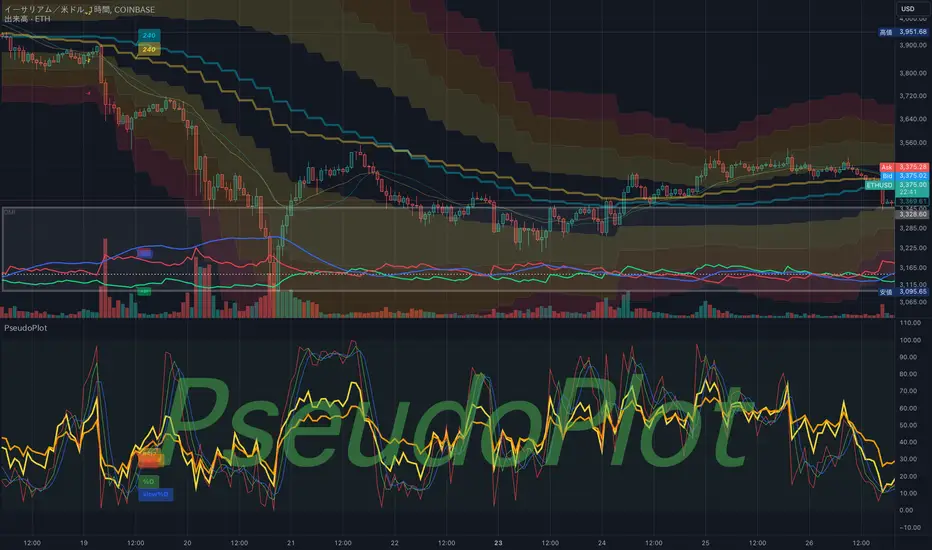Click the 3,800.00 price axis value
This screenshot has width=932, height=550.
912,73
